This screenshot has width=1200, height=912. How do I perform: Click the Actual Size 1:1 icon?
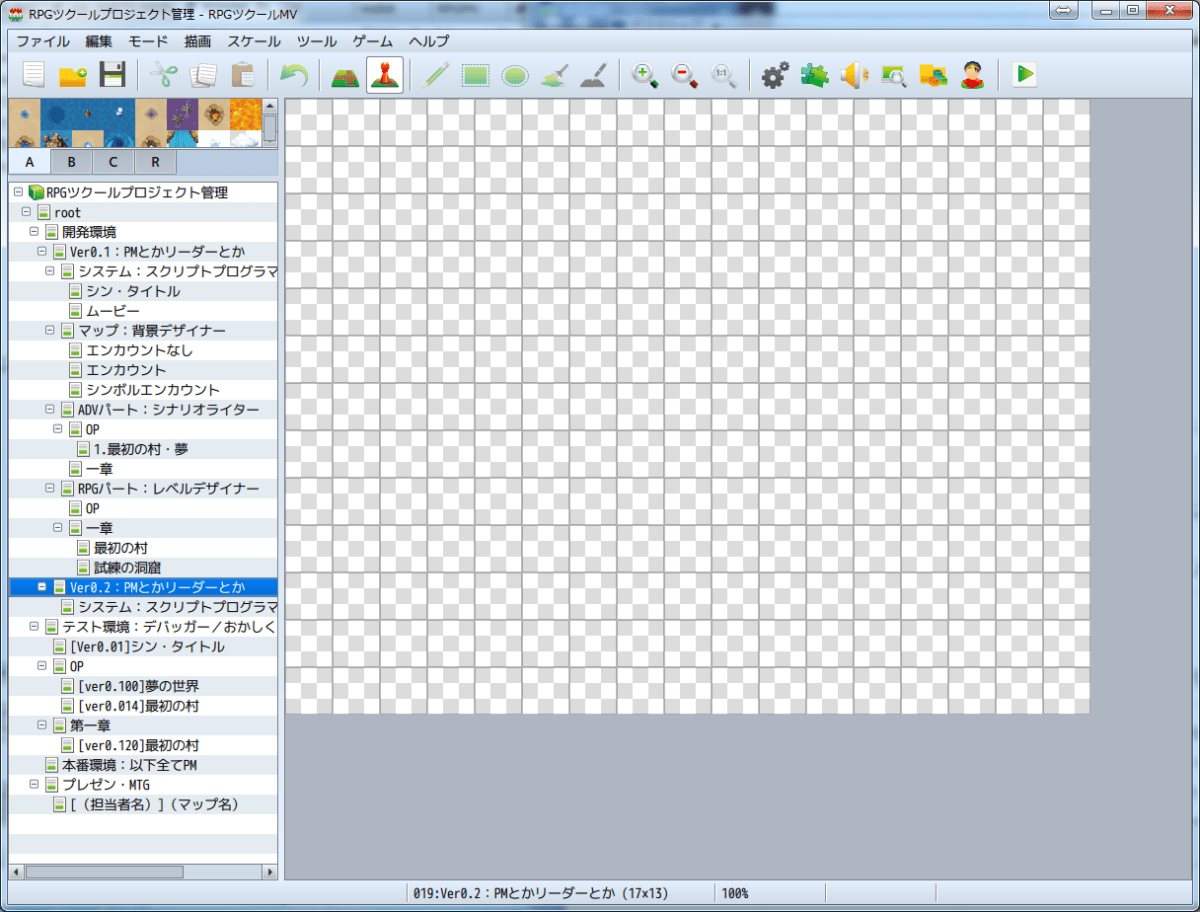pos(724,75)
